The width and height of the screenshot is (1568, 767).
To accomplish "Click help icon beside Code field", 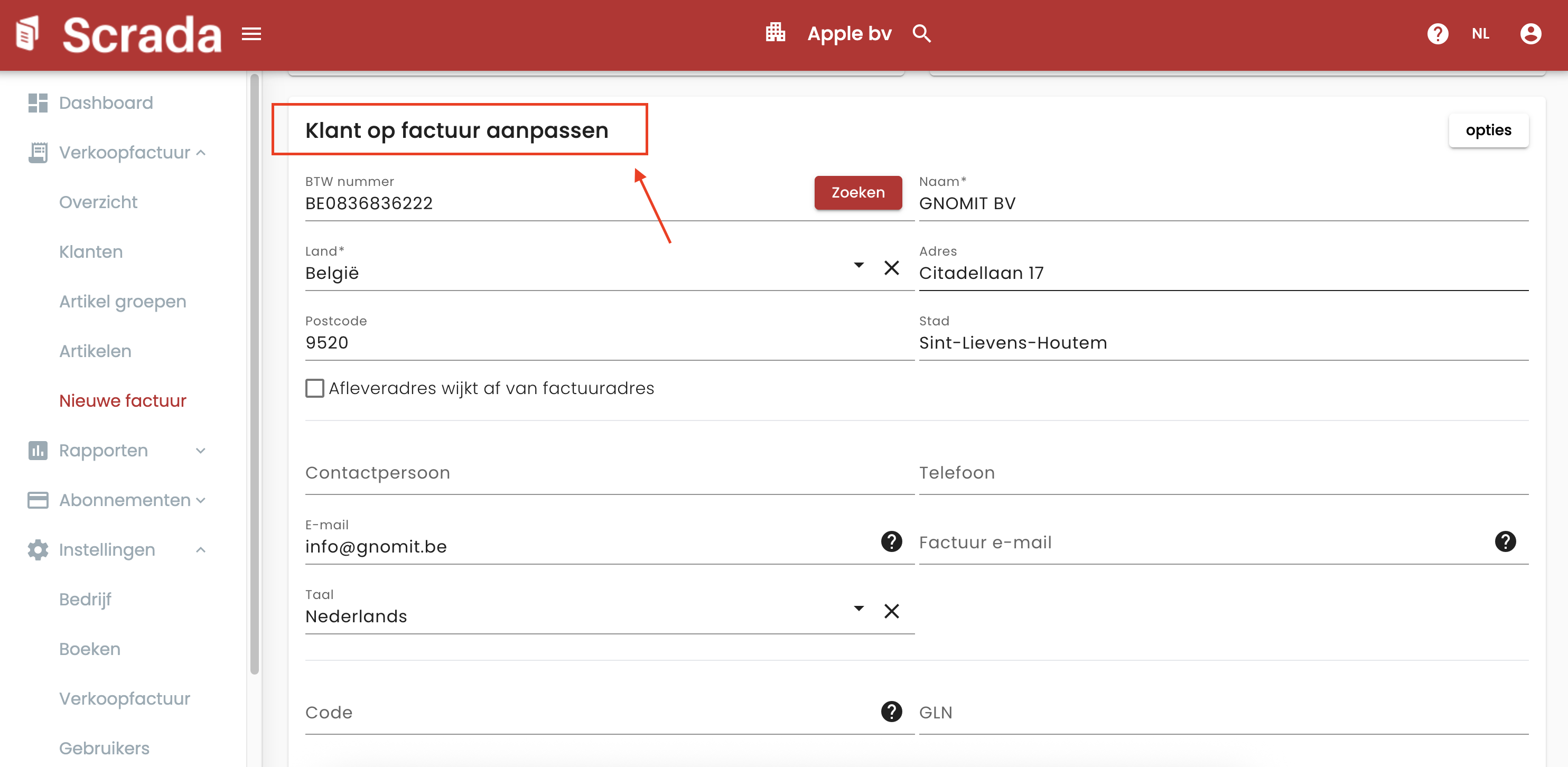I will click(x=891, y=711).
